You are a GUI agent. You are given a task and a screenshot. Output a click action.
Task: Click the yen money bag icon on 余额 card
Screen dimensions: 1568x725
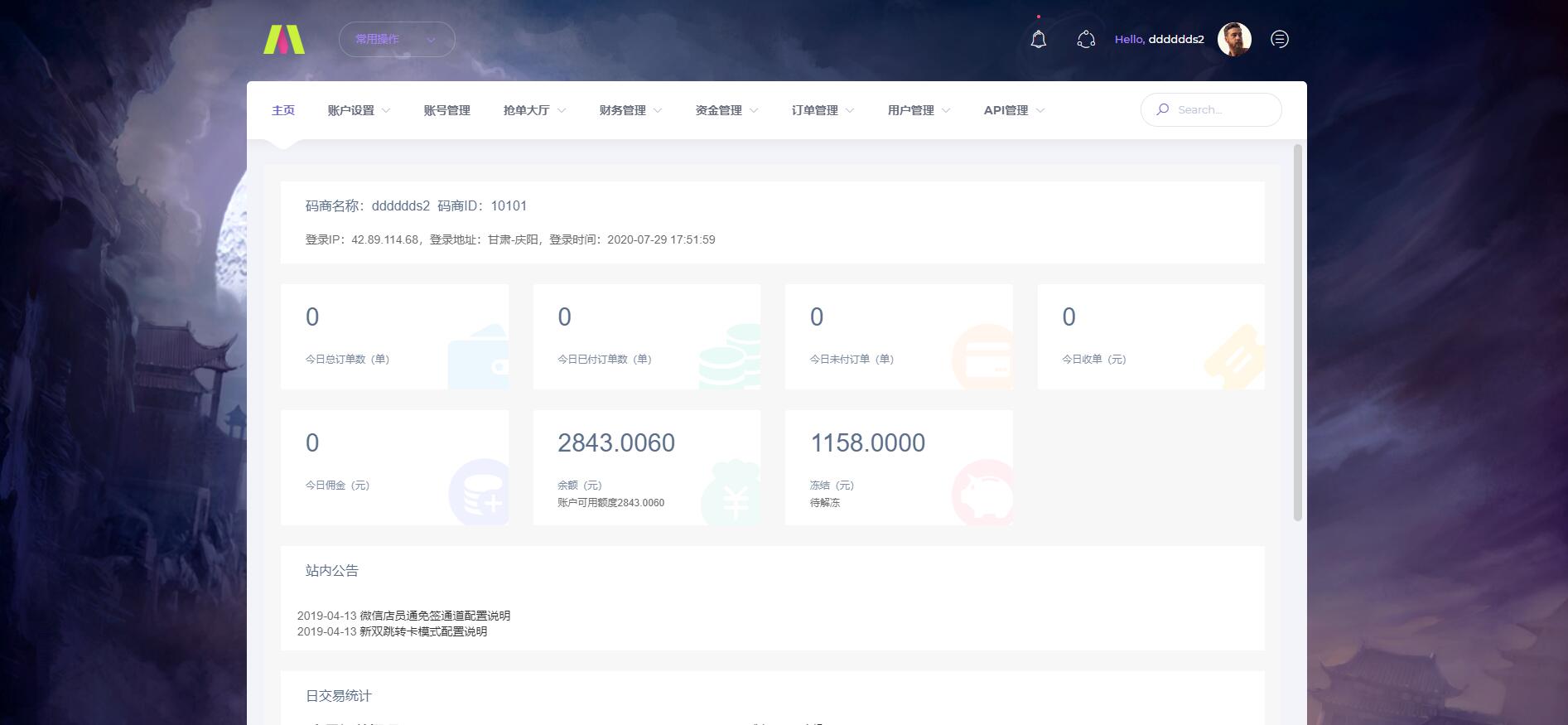pyautogui.click(x=731, y=495)
